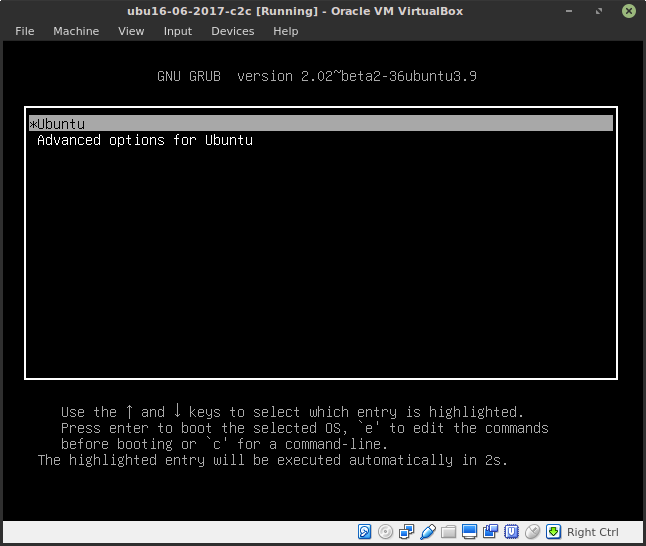Click the video capture status icon
The image size is (646, 546).
[490, 532]
